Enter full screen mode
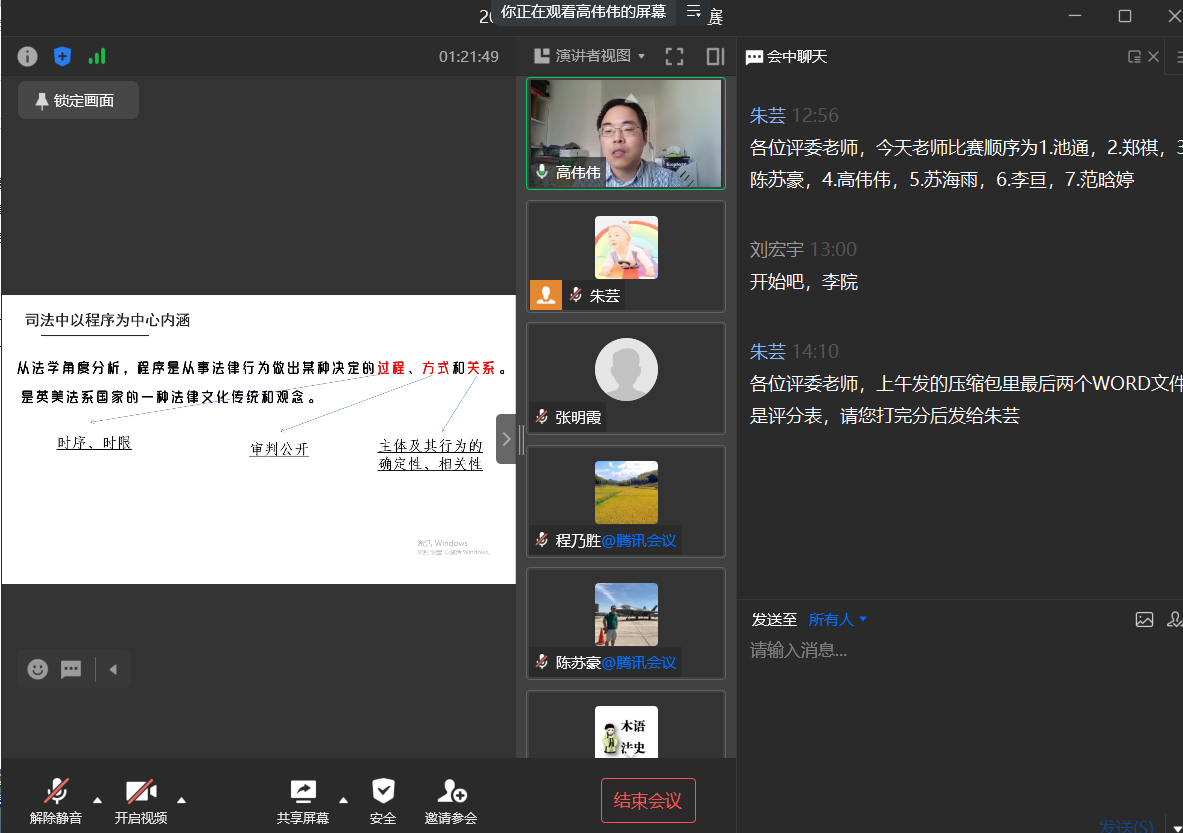 (x=675, y=56)
